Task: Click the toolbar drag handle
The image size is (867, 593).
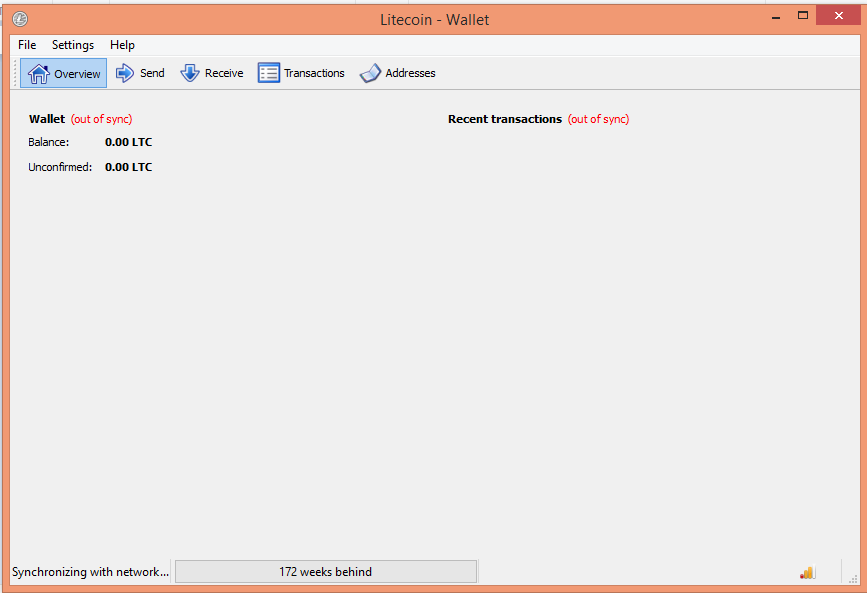Action: (x=15, y=73)
